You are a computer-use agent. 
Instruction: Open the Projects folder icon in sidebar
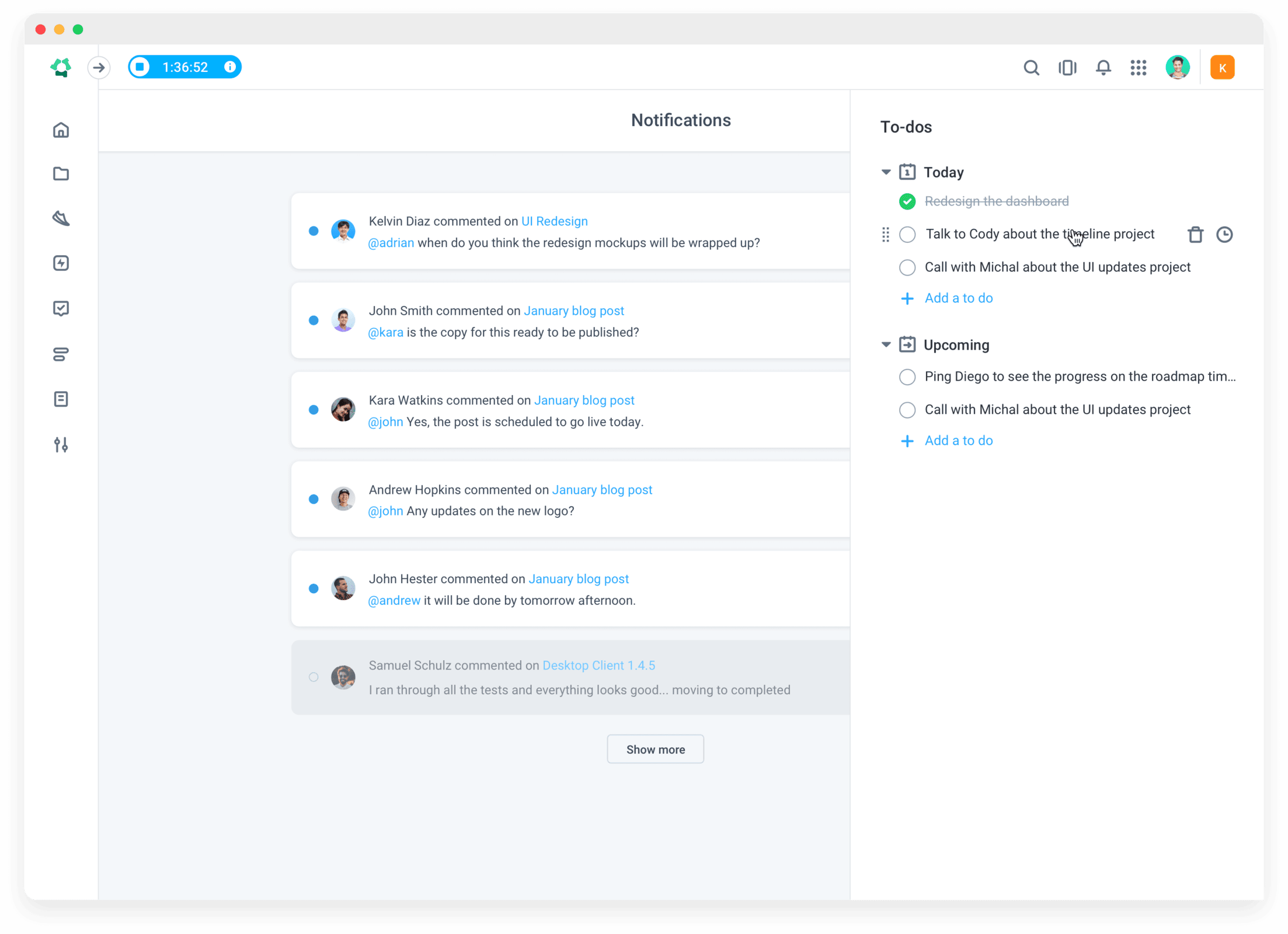[x=61, y=173]
